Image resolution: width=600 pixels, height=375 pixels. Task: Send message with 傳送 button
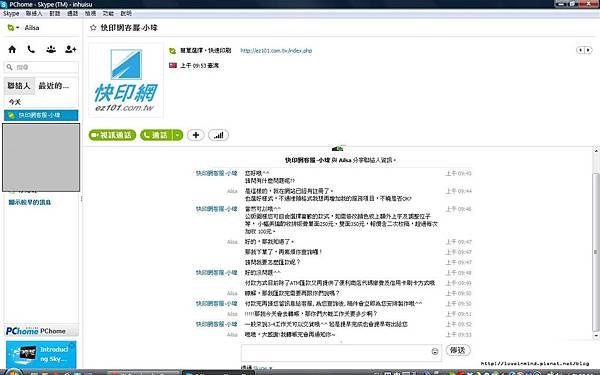(458, 350)
